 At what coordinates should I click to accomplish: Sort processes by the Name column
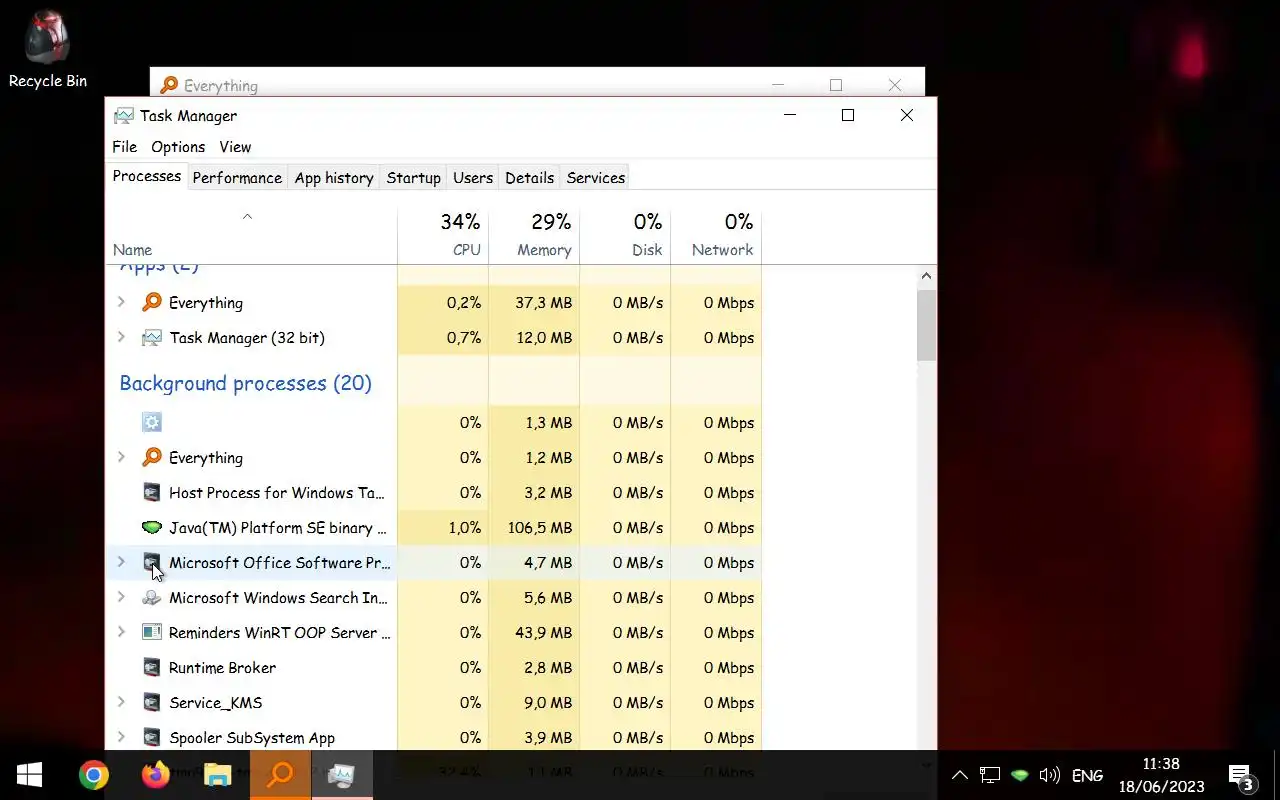[x=251, y=236]
